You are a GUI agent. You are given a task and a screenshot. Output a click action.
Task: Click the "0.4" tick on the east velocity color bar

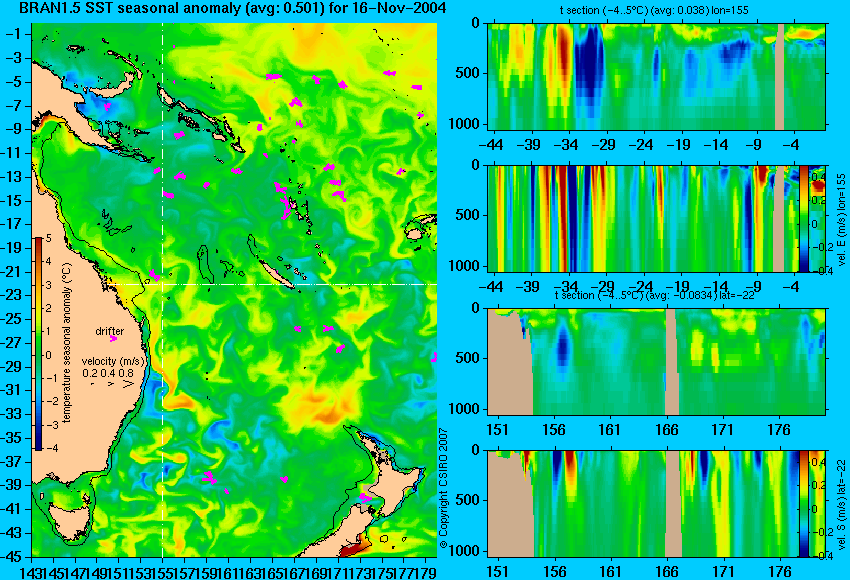[x=817, y=177]
